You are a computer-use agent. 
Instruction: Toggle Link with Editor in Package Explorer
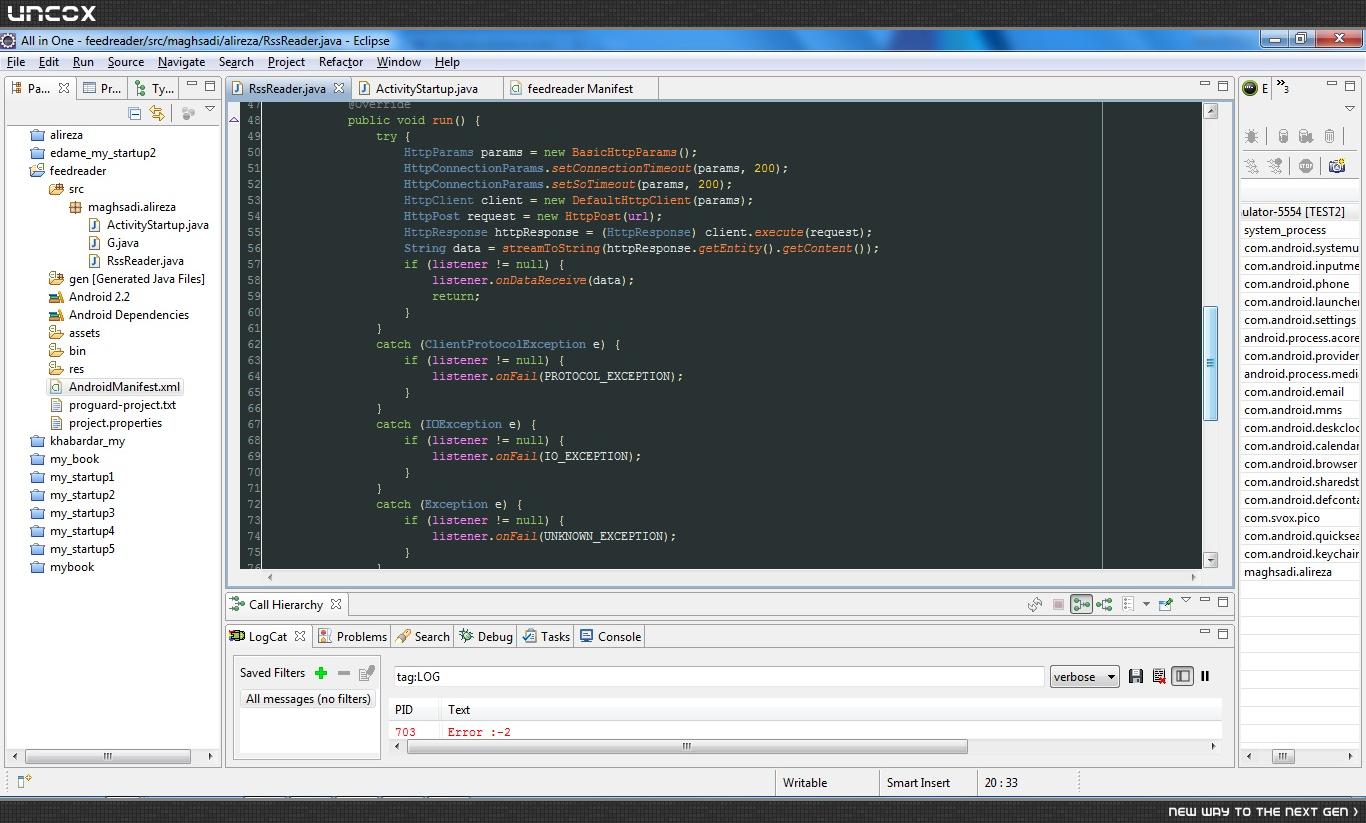(x=157, y=113)
